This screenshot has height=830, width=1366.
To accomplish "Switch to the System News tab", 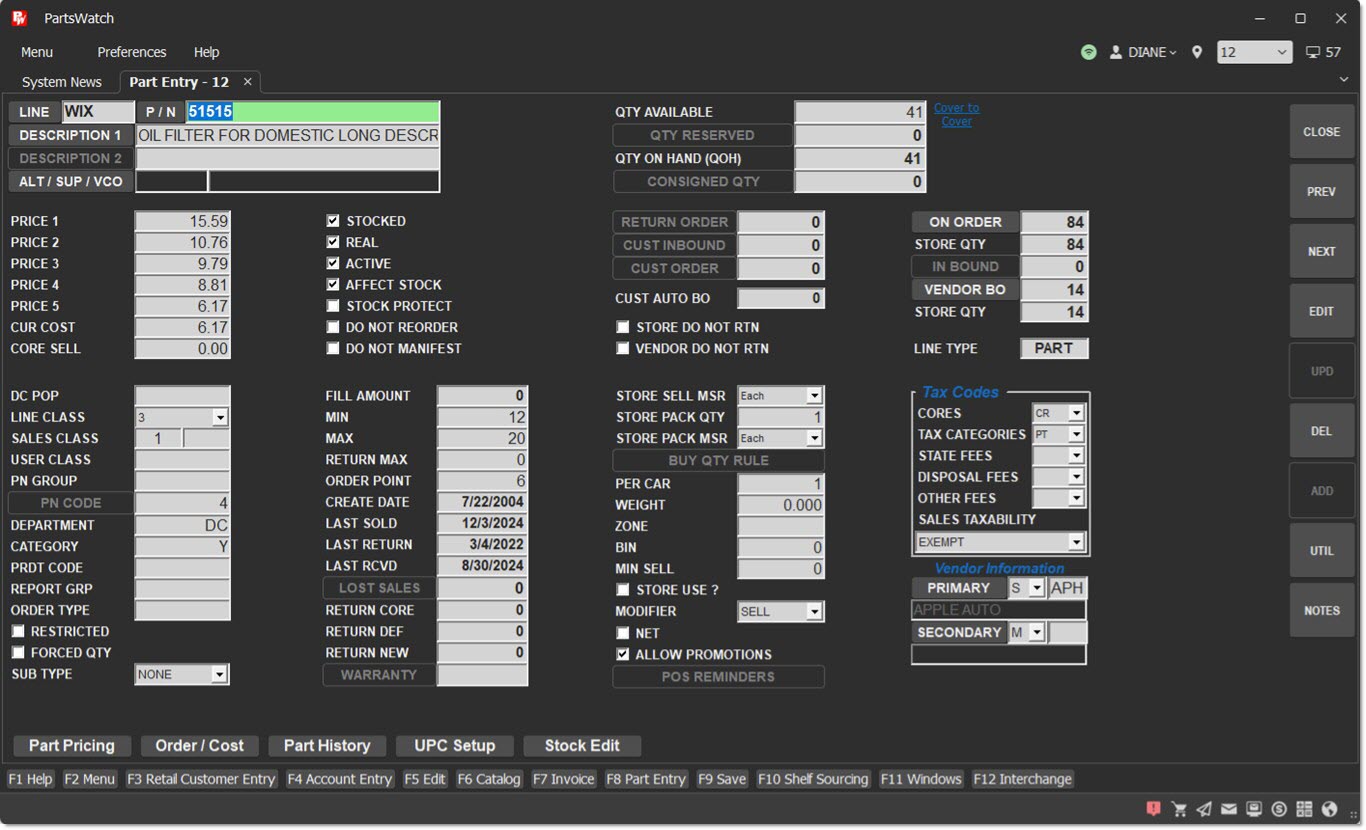I will [62, 82].
